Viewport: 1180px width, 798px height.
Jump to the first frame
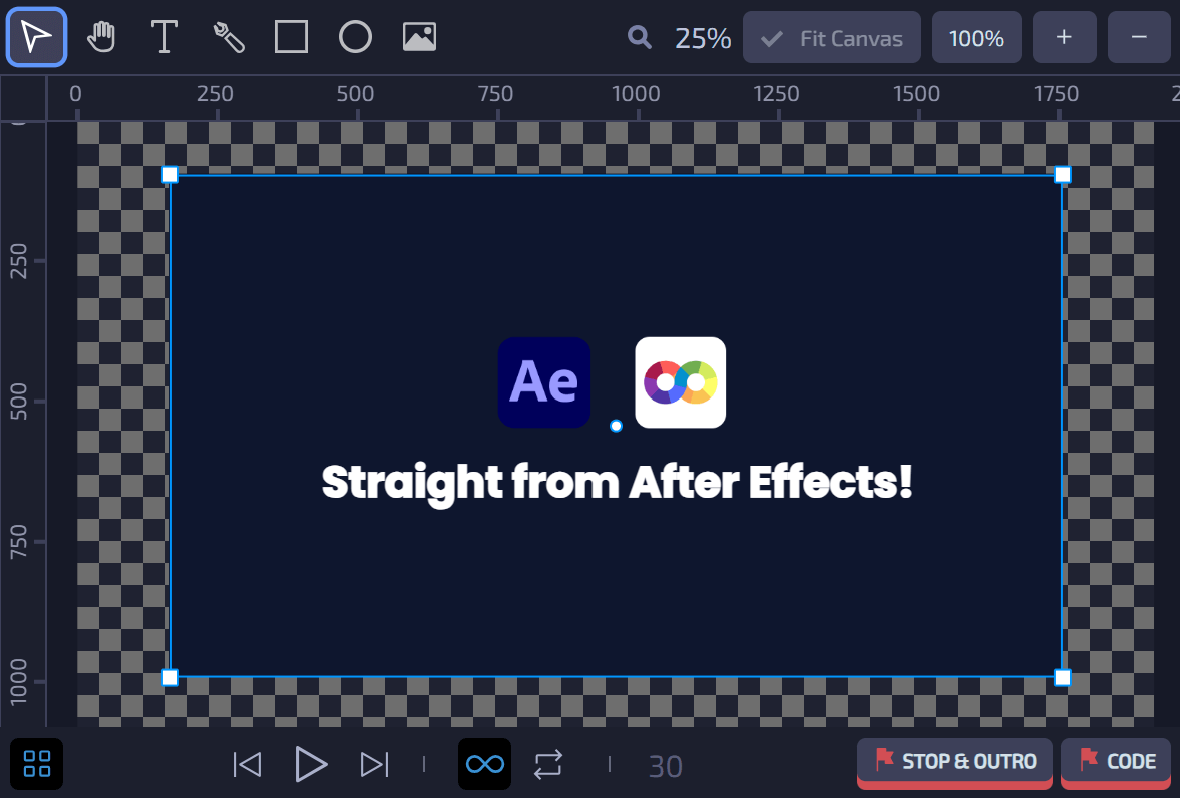247,765
